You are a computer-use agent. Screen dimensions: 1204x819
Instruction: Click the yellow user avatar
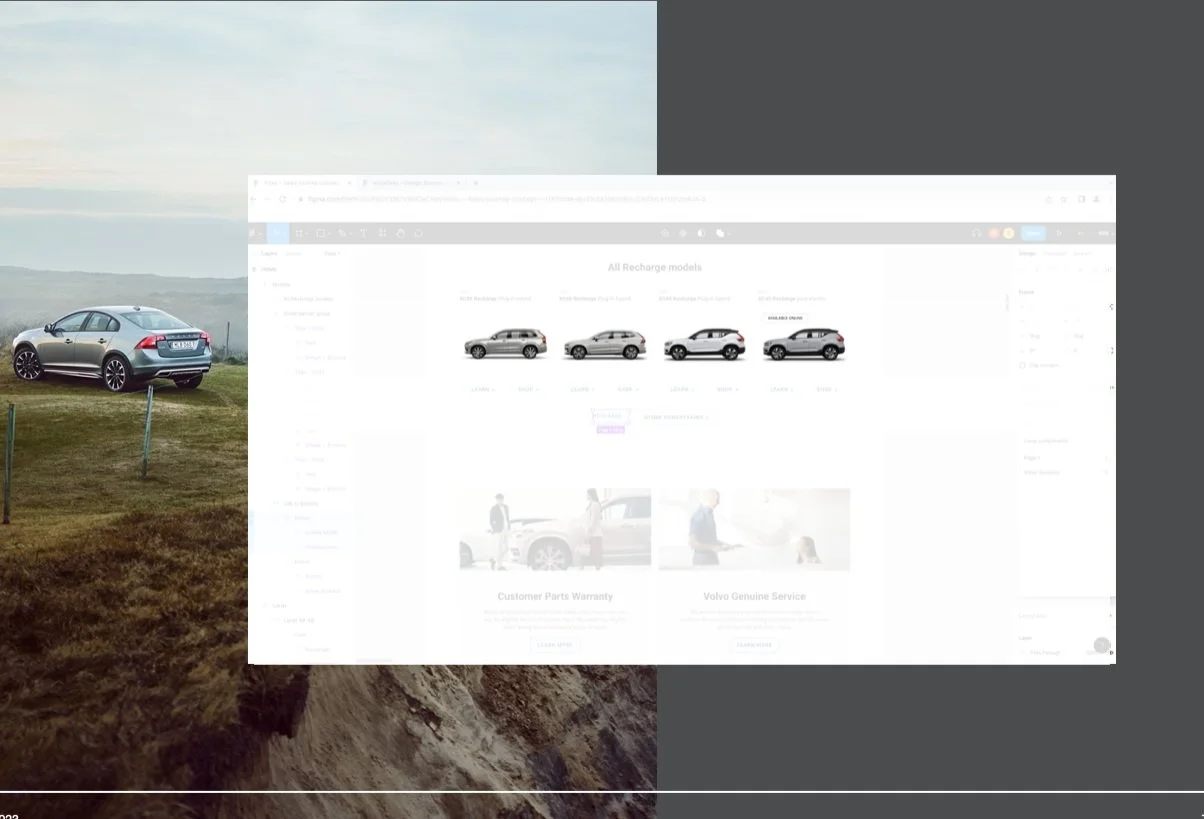[1008, 233]
